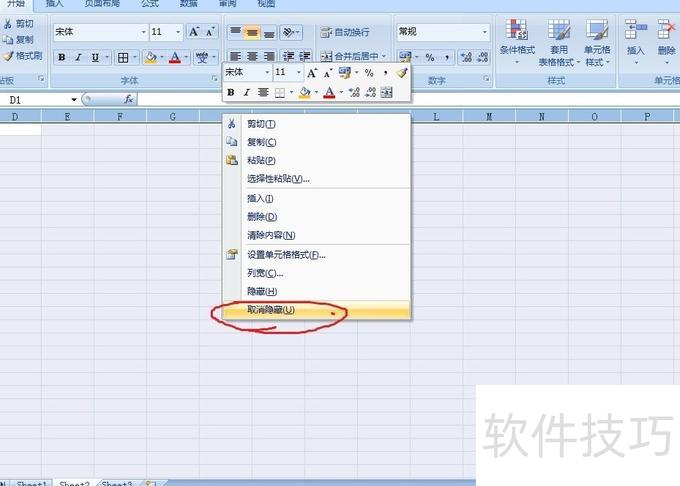Switch to the Sheet1 worksheet tab
The image size is (680, 486).
pos(31,483)
